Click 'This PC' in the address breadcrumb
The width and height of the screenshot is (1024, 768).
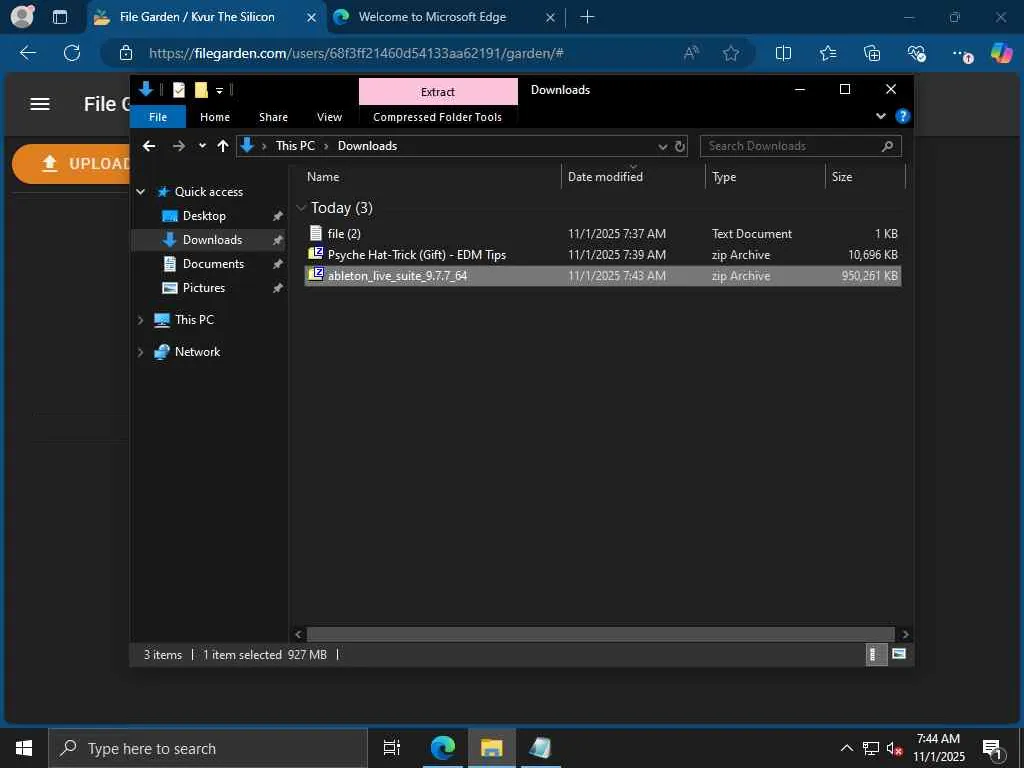coord(295,146)
